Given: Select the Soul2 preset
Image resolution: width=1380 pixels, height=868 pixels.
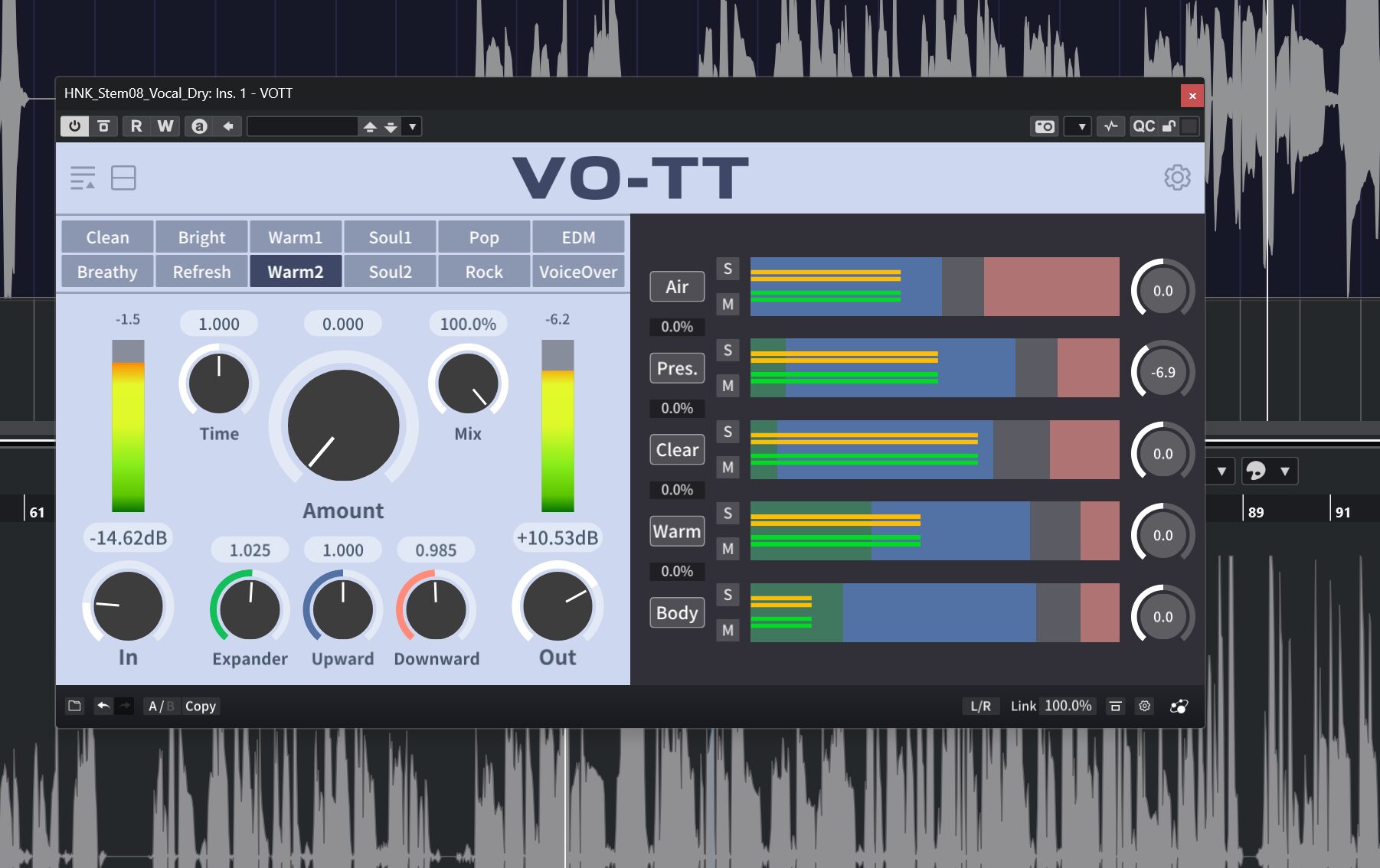Looking at the screenshot, I should [x=390, y=272].
